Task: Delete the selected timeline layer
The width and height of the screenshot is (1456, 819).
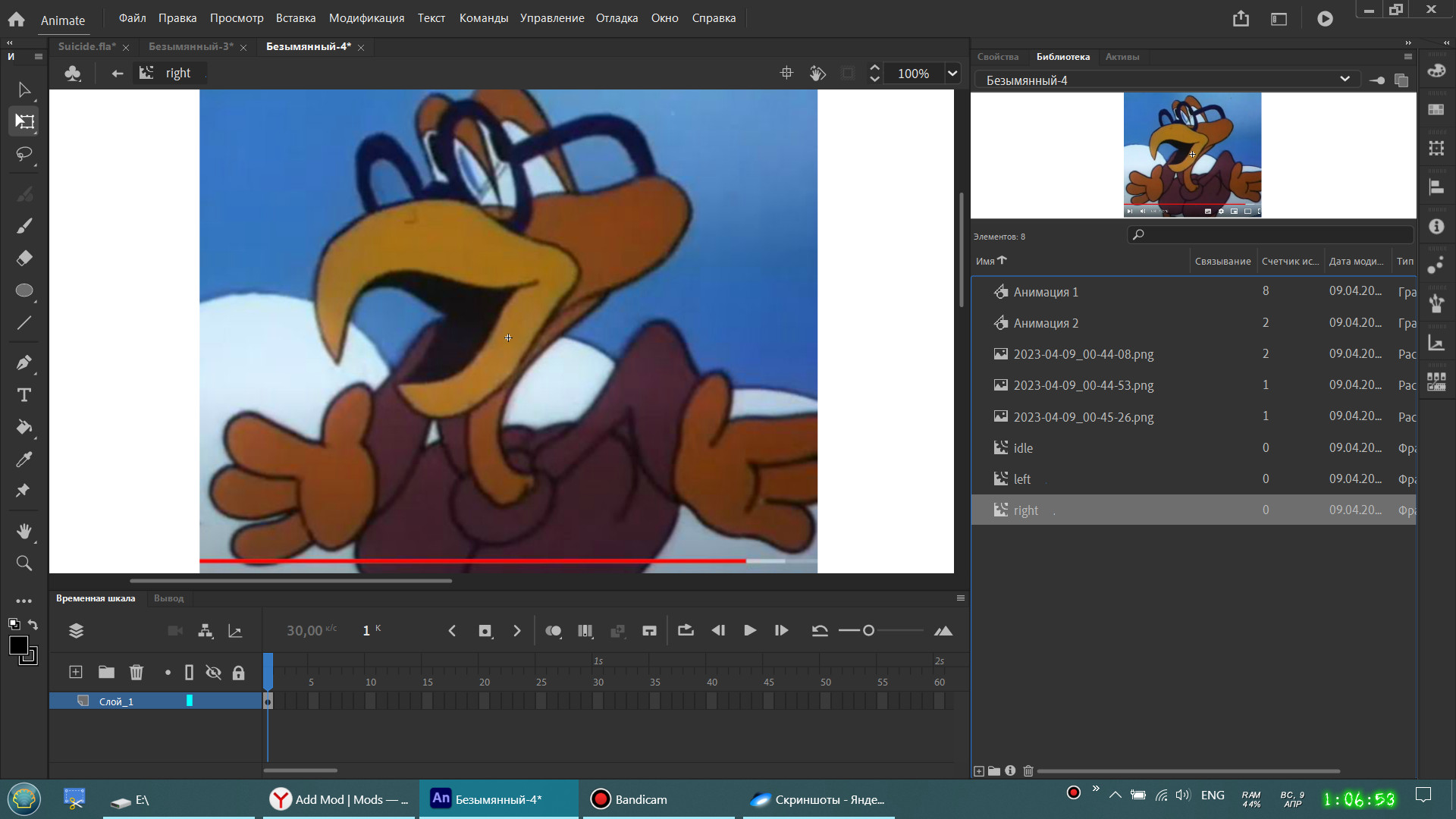Action: [136, 672]
